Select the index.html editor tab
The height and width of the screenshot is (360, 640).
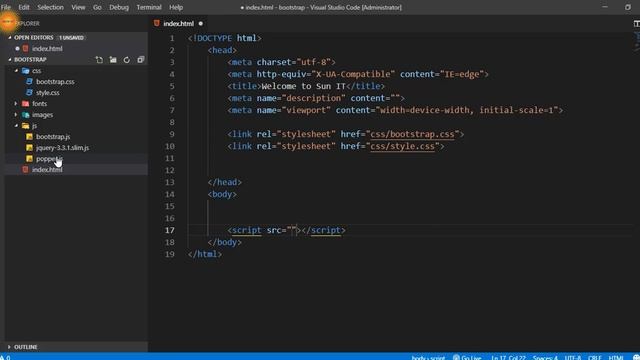[178, 24]
